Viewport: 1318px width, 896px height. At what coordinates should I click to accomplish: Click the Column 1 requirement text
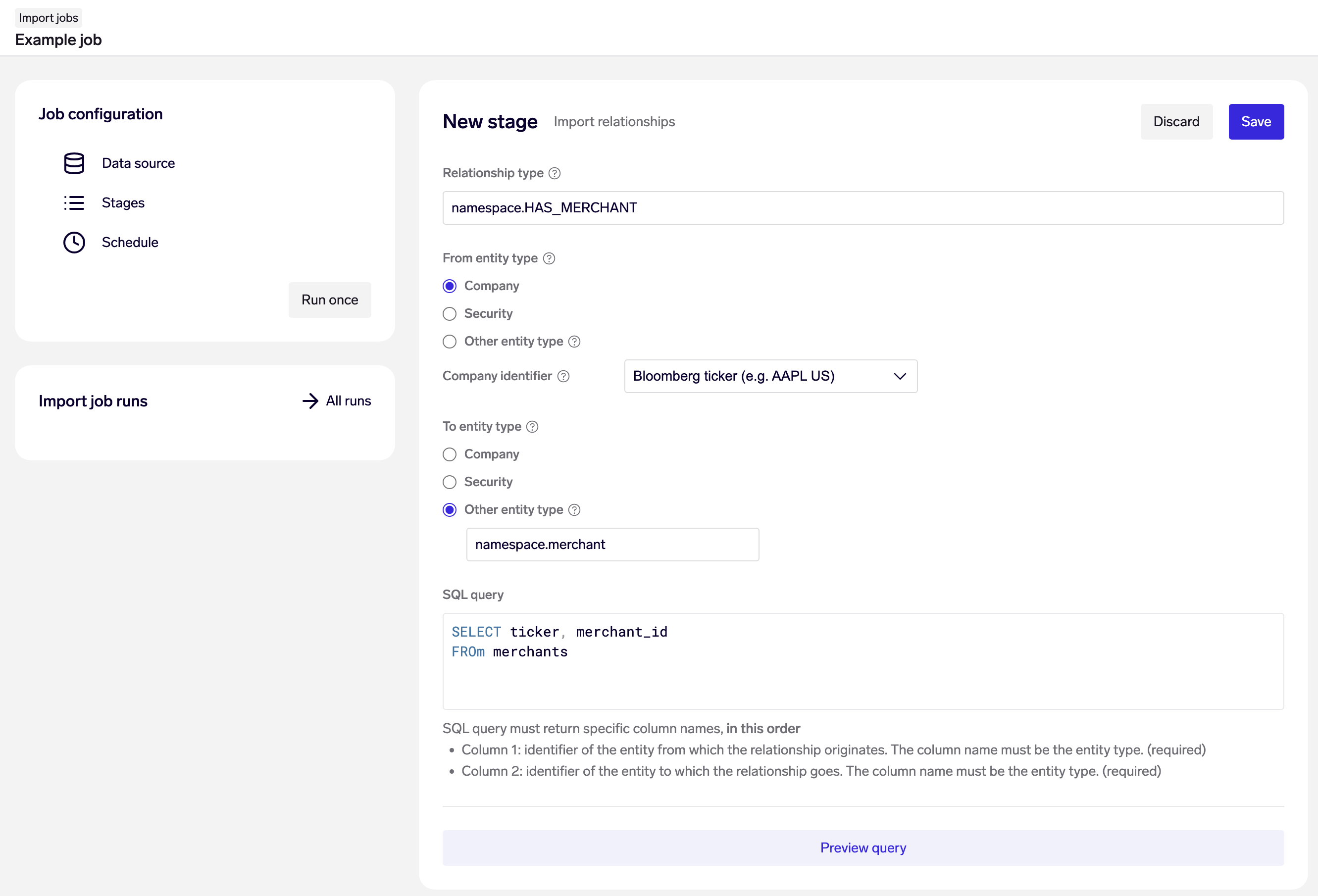pos(833,749)
